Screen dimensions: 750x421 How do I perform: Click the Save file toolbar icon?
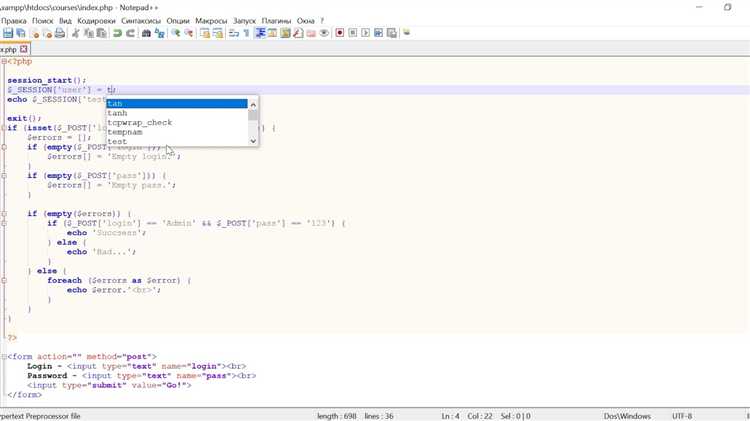tap(8, 33)
